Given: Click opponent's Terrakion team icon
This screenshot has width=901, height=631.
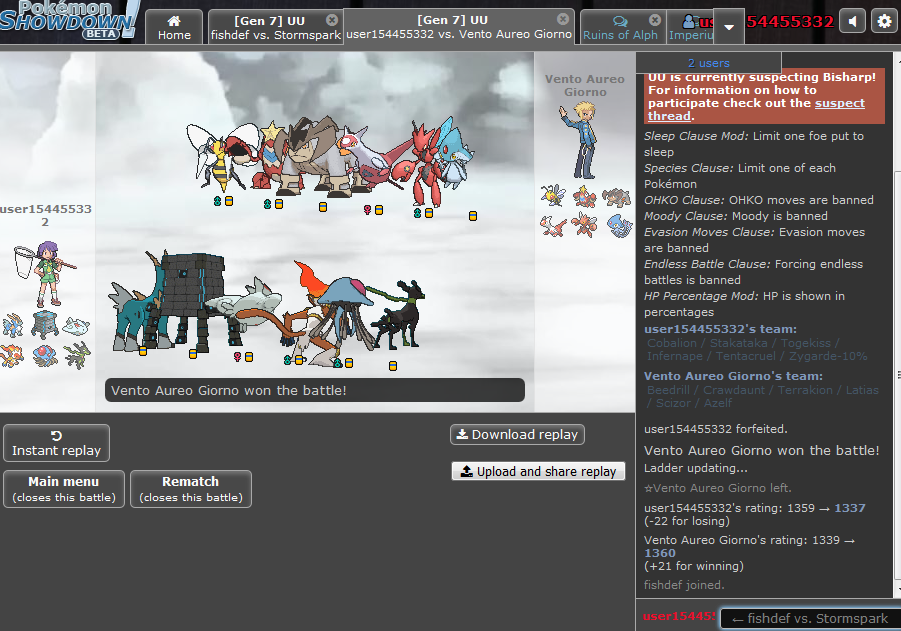Looking at the screenshot, I should [617, 197].
